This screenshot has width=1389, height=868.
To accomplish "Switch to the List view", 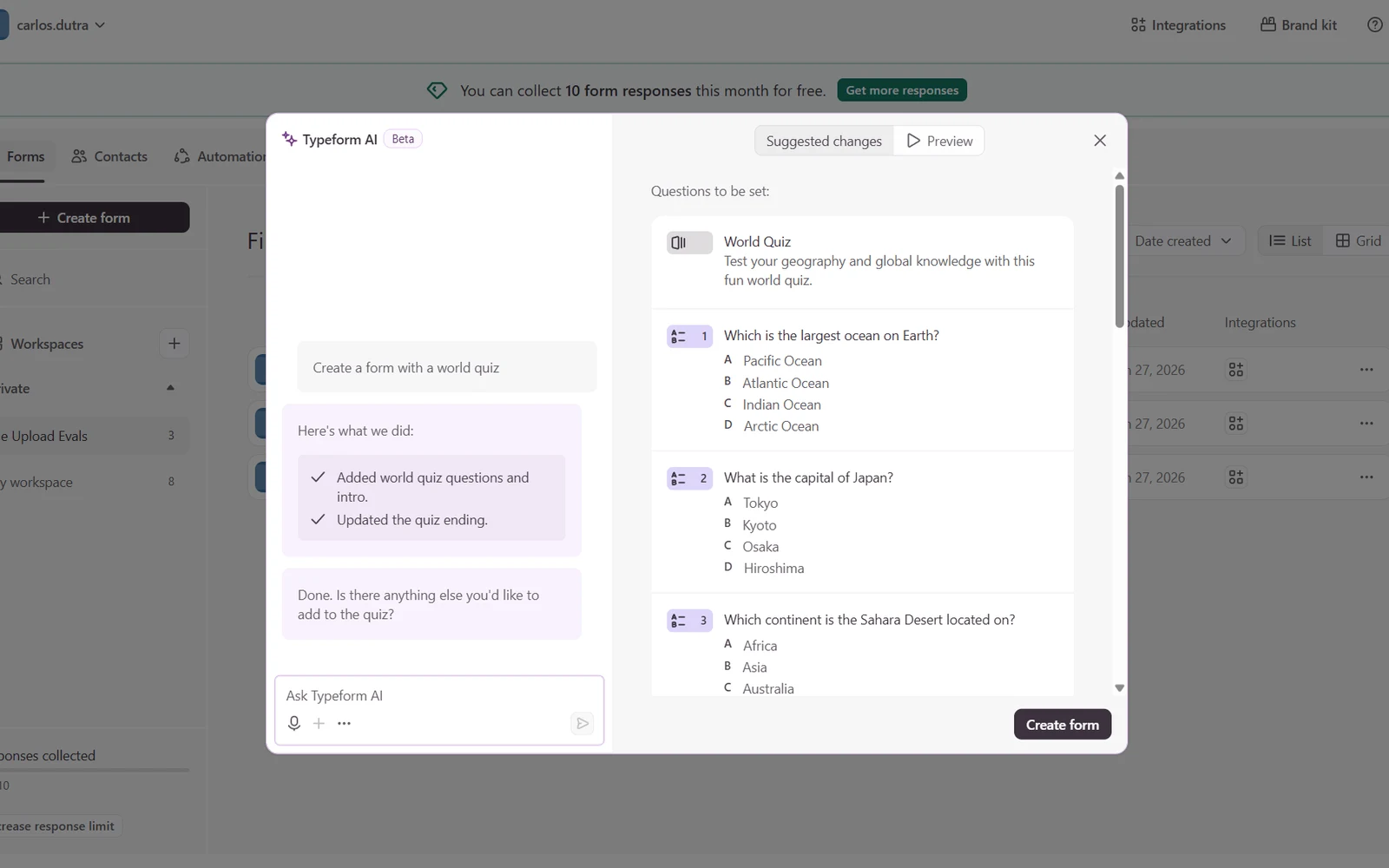I will [1290, 241].
